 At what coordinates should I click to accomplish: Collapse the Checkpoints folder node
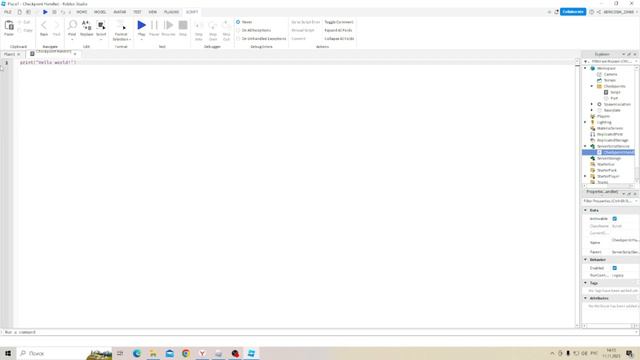click(592, 86)
